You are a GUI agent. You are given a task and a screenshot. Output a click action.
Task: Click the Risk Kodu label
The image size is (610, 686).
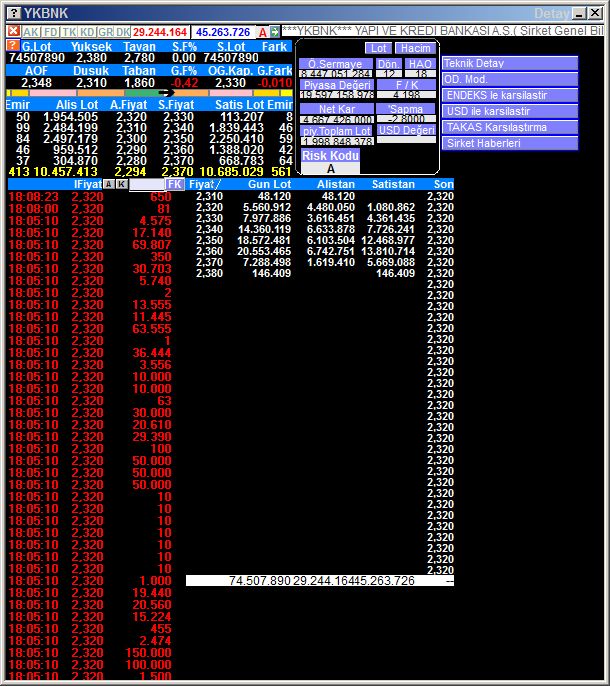tap(330, 156)
